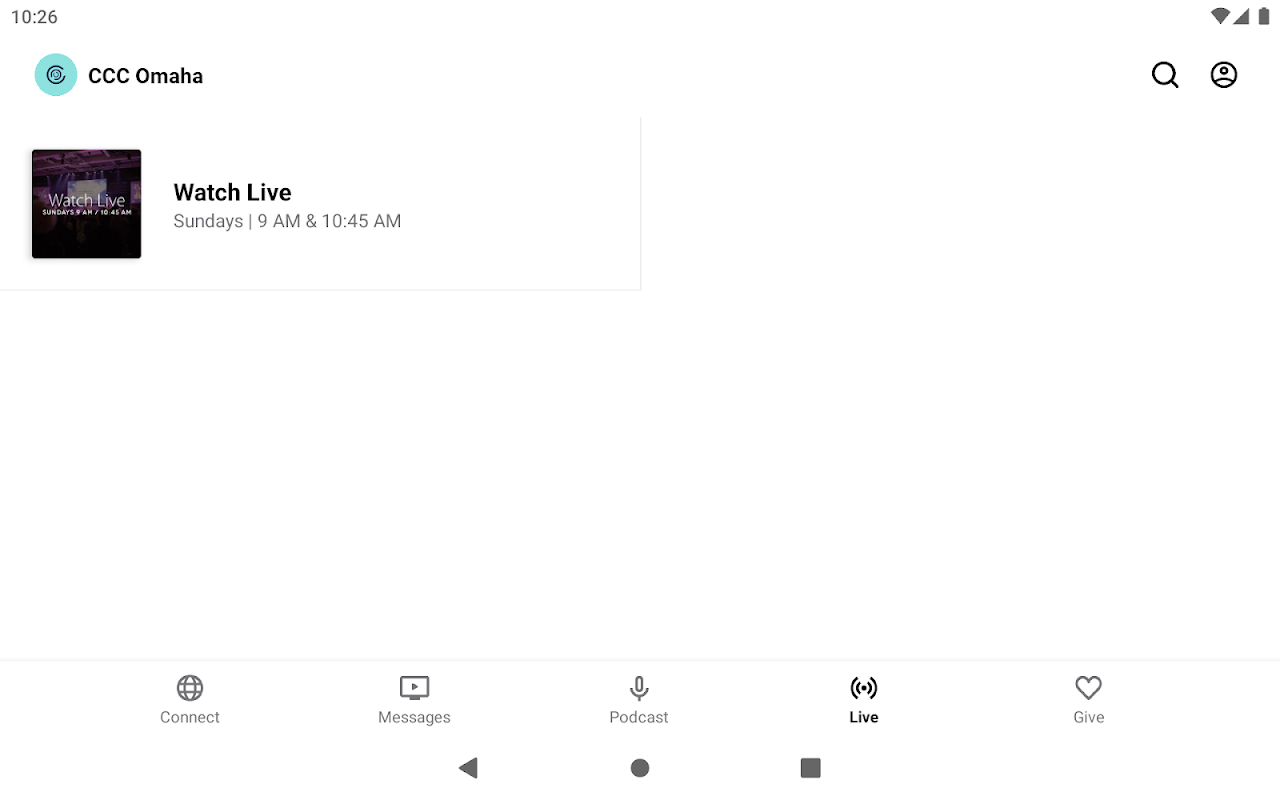The height and width of the screenshot is (800, 1280).
Task: Select the Live broadcast signal icon
Action: [864, 688]
